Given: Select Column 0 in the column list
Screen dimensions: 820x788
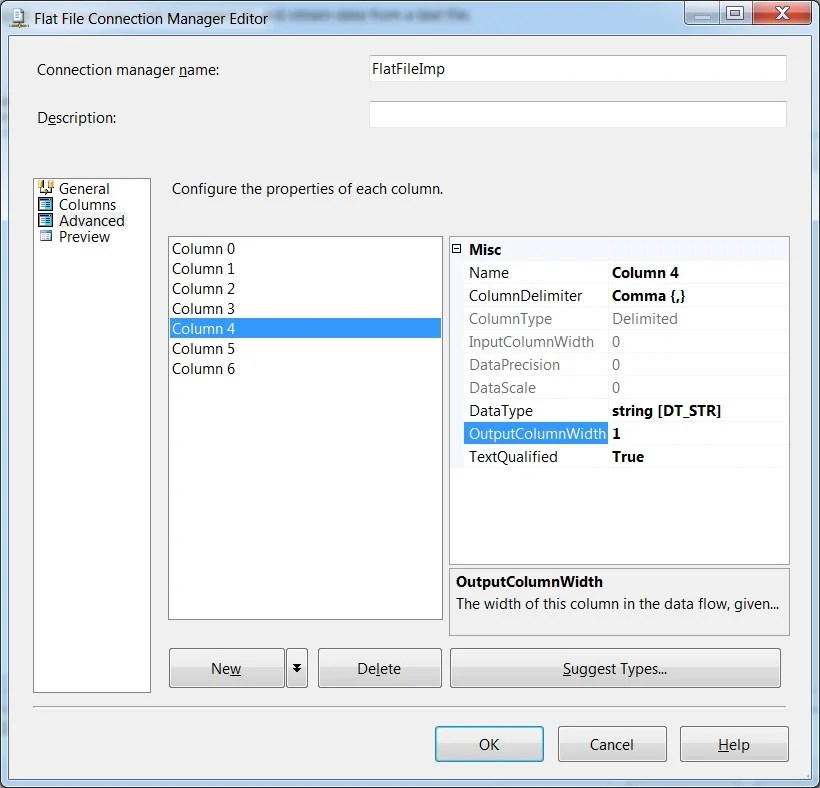Looking at the screenshot, I should [x=204, y=248].
